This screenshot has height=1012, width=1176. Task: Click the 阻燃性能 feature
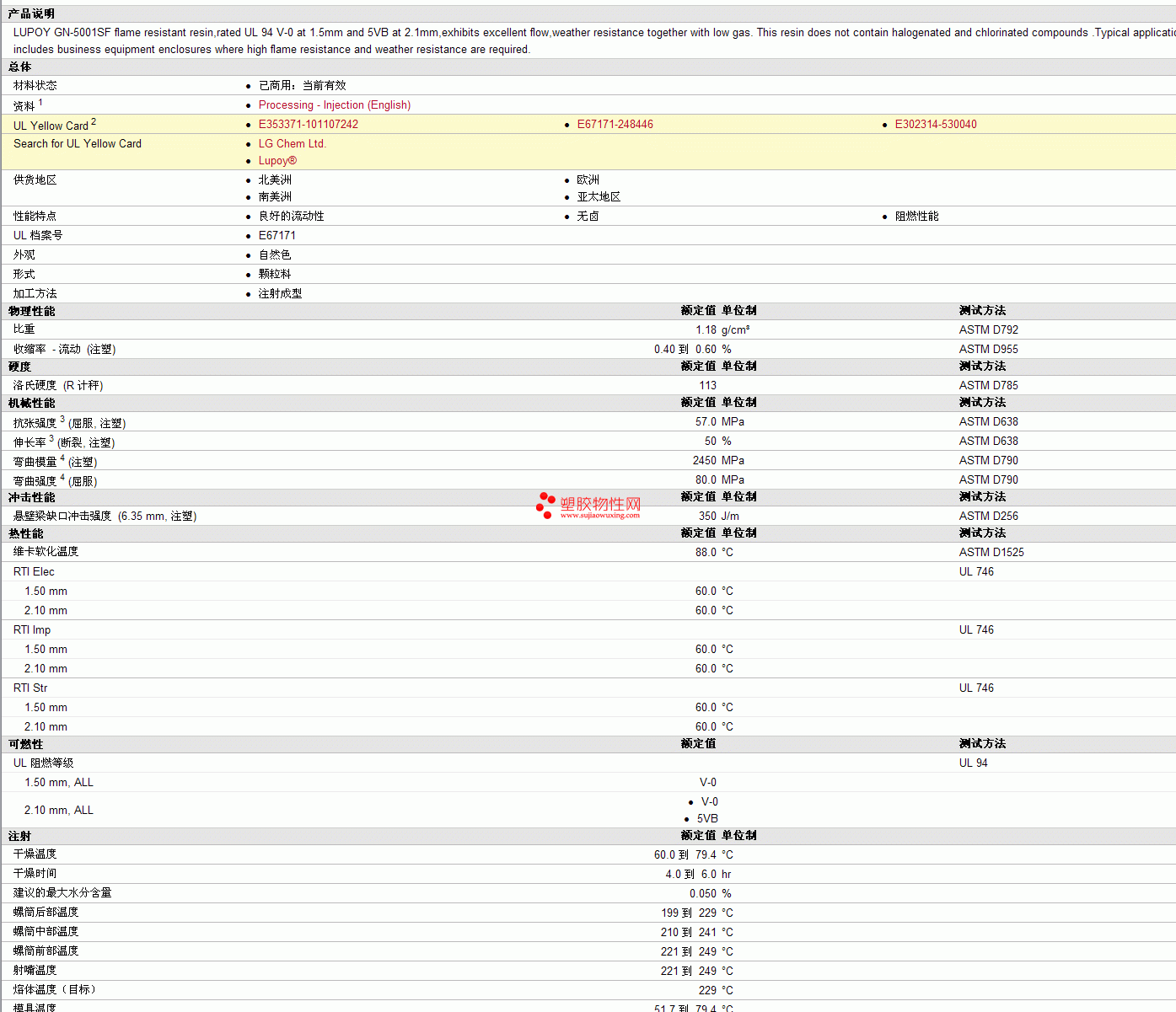coord(917,217)
